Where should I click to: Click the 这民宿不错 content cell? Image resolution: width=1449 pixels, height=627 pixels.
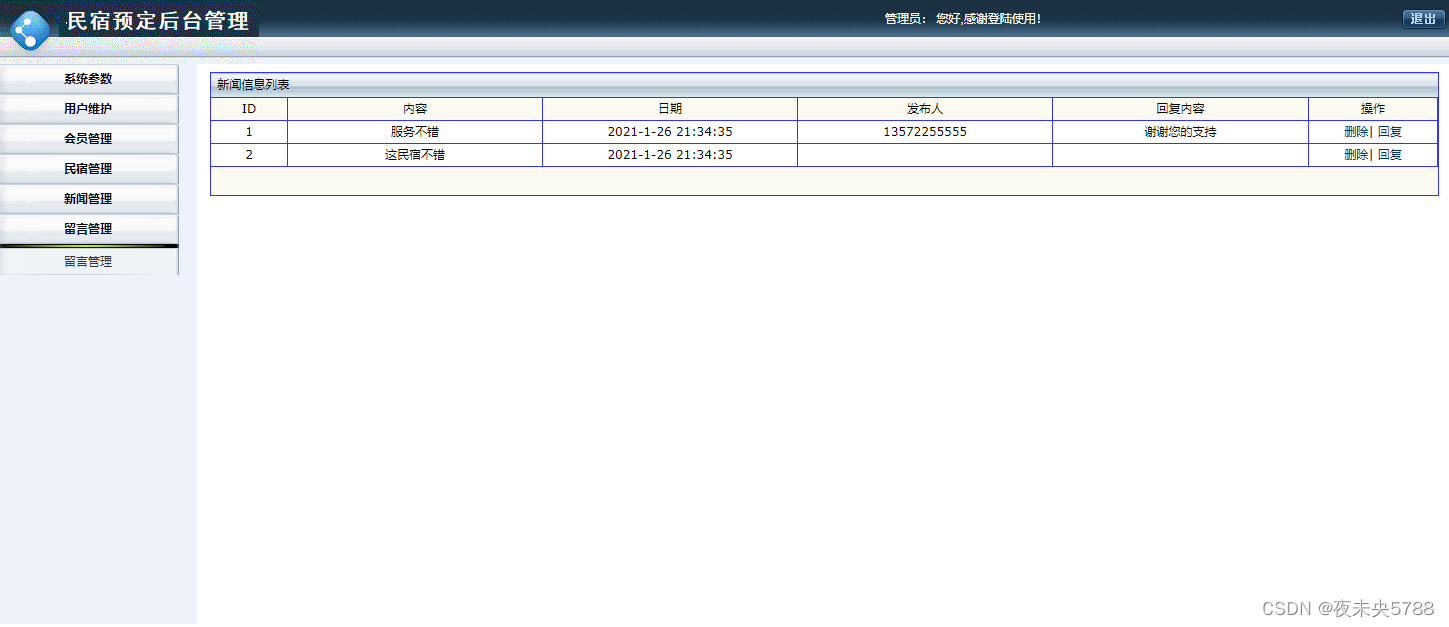click(415, 155)
